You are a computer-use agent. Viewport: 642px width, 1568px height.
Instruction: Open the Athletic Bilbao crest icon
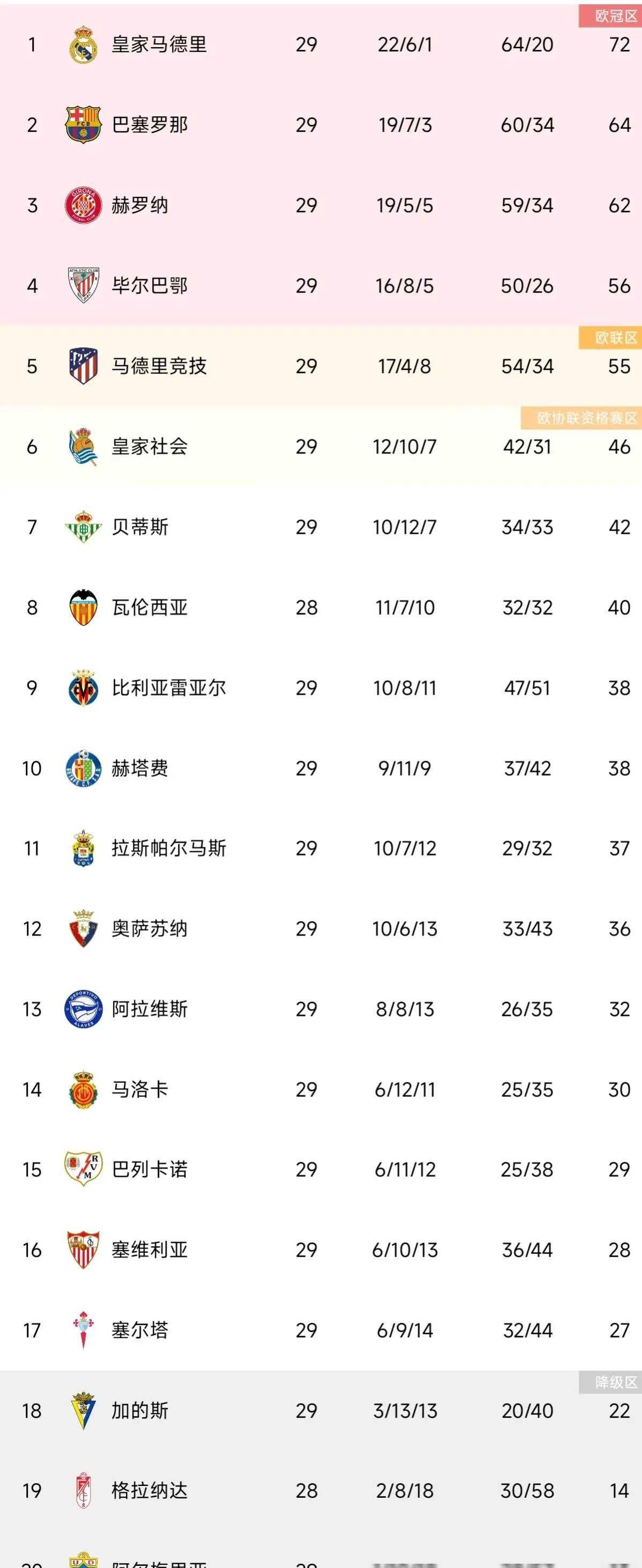coord(83,286)
